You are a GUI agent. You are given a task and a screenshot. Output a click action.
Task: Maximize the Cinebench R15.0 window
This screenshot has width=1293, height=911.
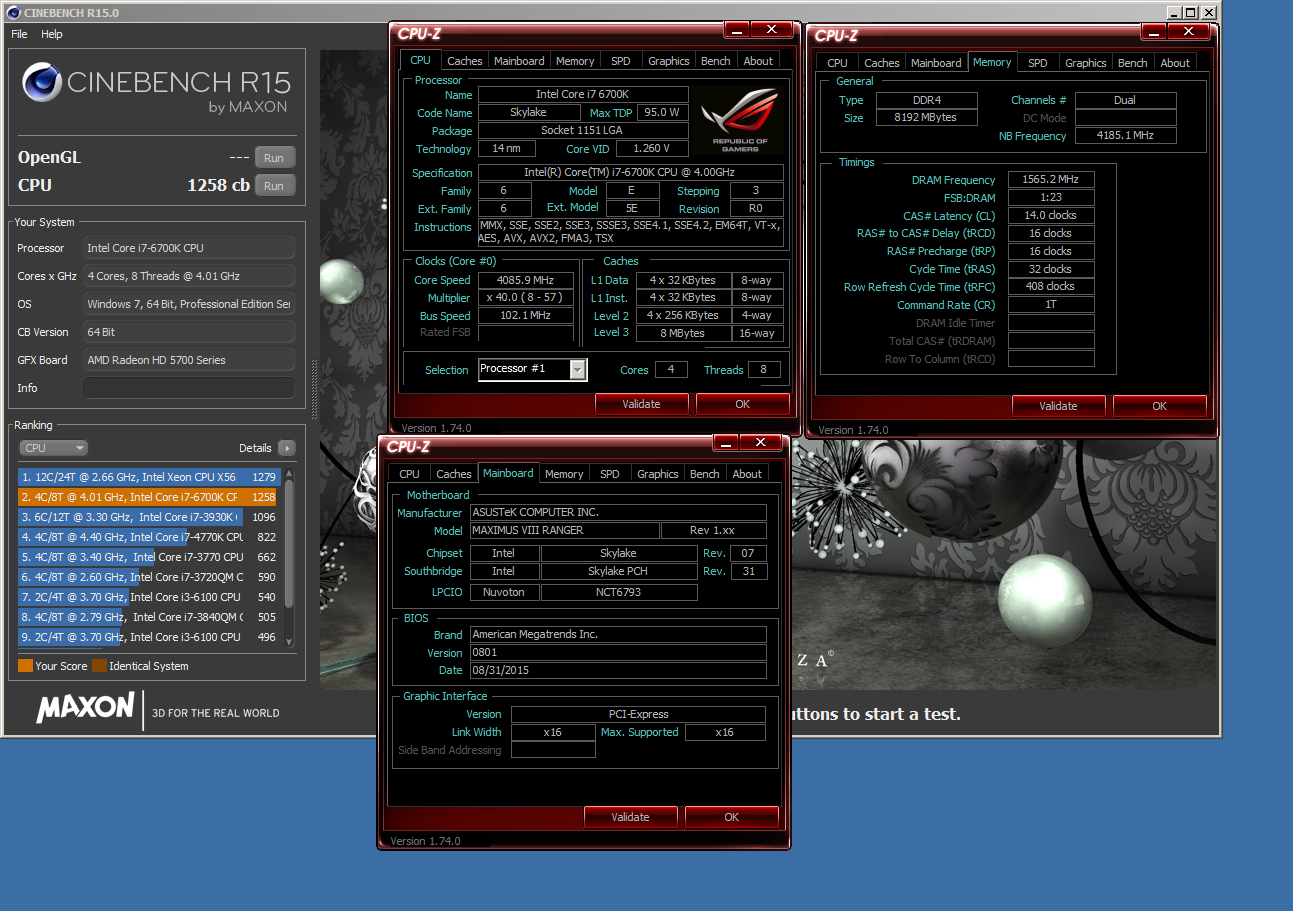tap(1190, 12)
